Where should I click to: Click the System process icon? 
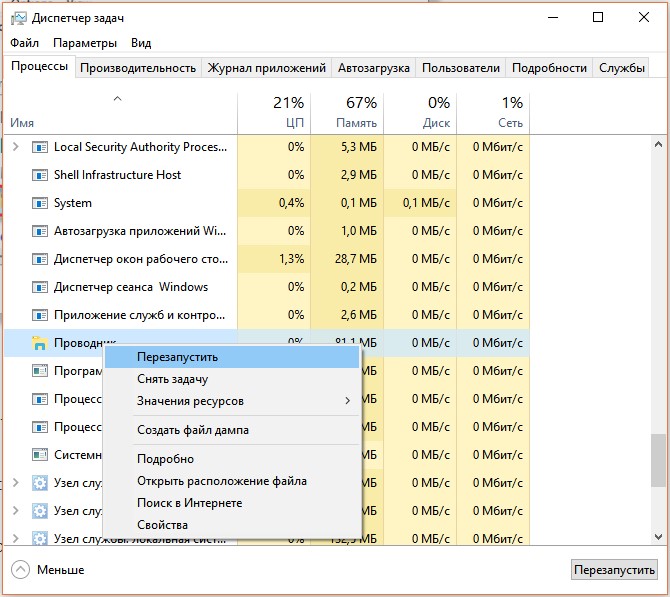tap(40, 203)
